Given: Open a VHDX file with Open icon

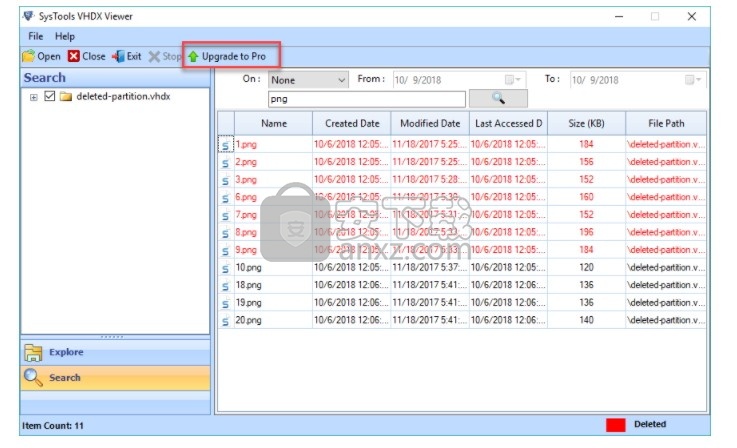Looking at the screenshot, I should (28, 56).
